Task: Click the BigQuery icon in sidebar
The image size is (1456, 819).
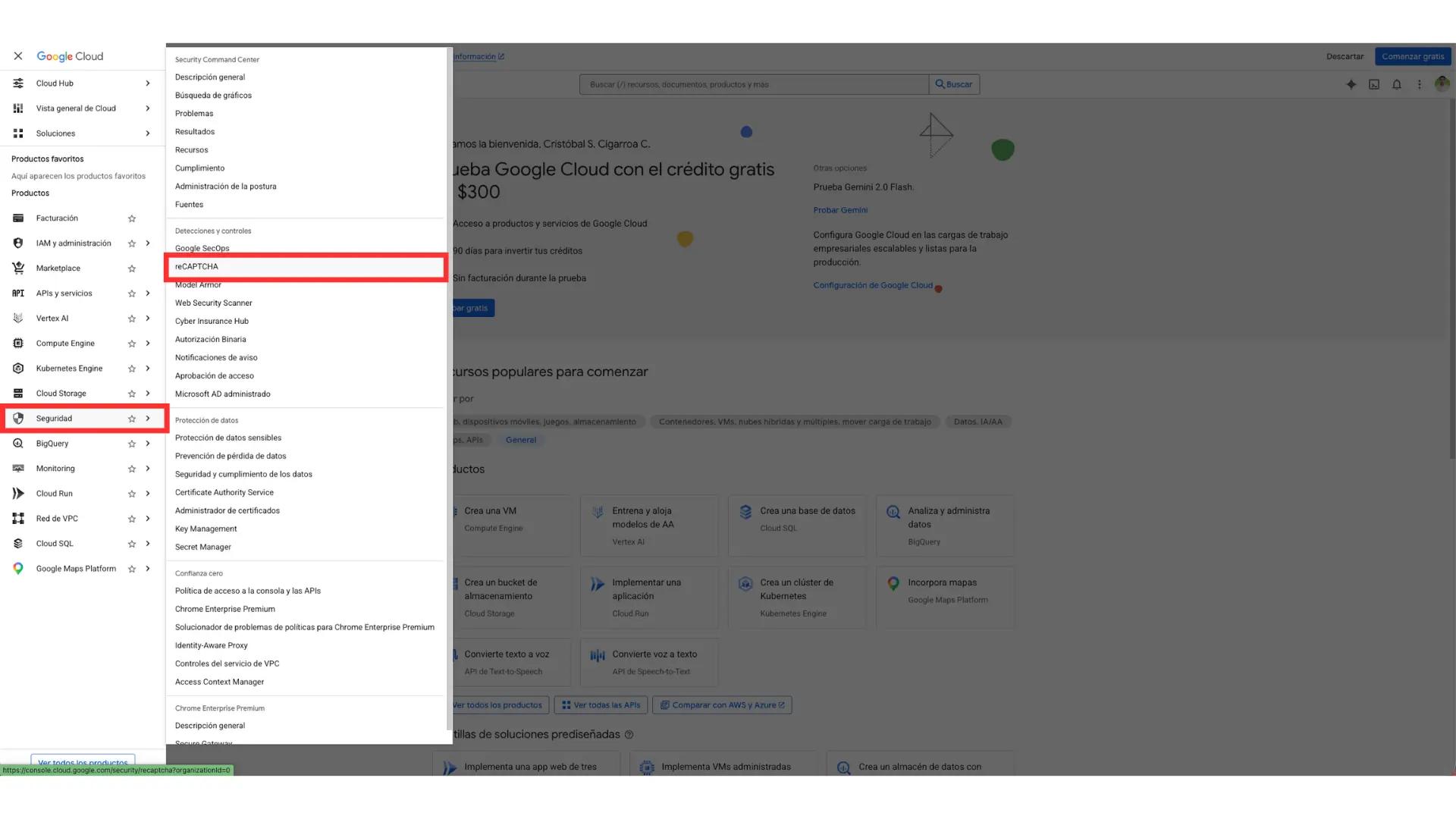Action: [x=18, y=444]
